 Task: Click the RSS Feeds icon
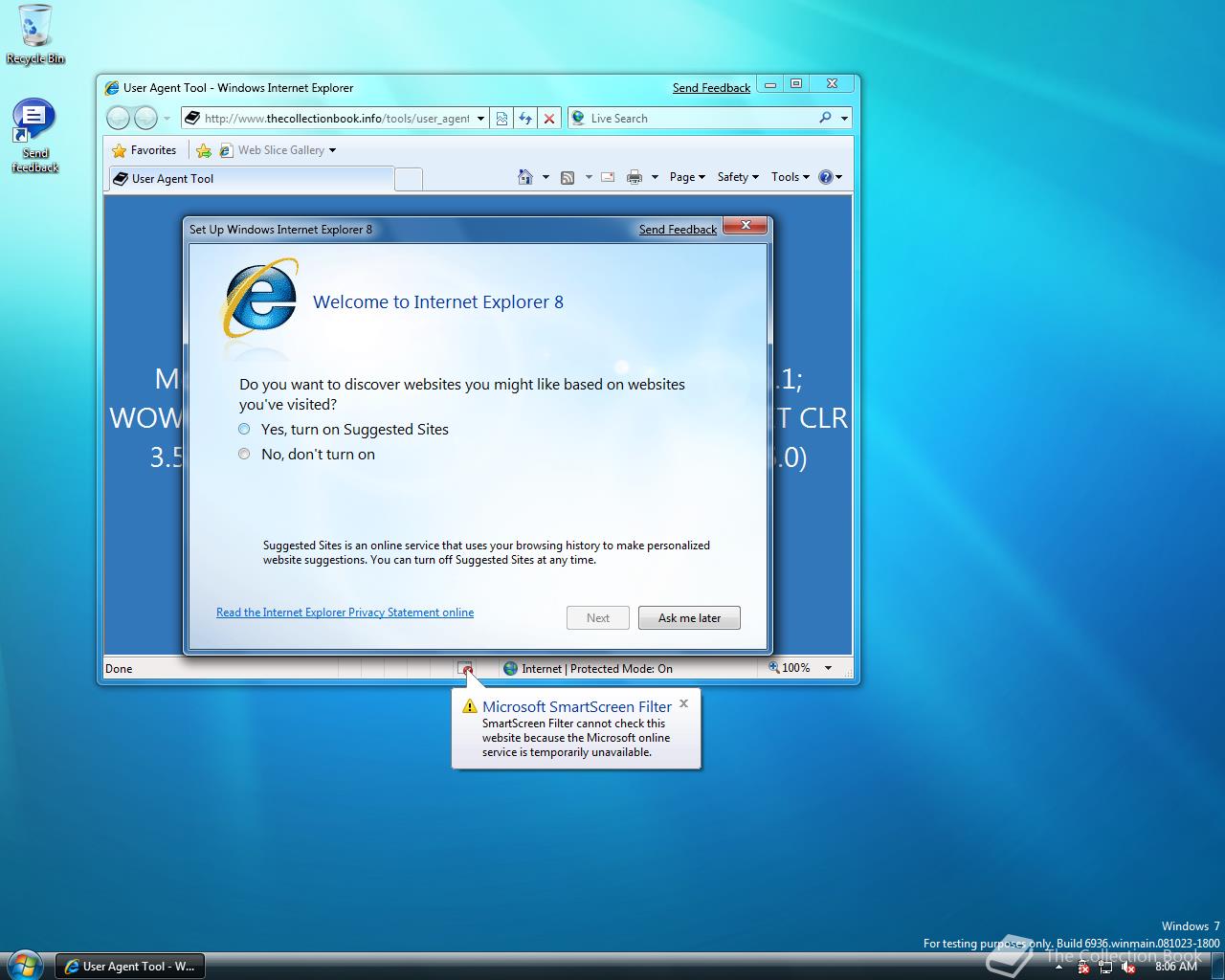(568, 177)
